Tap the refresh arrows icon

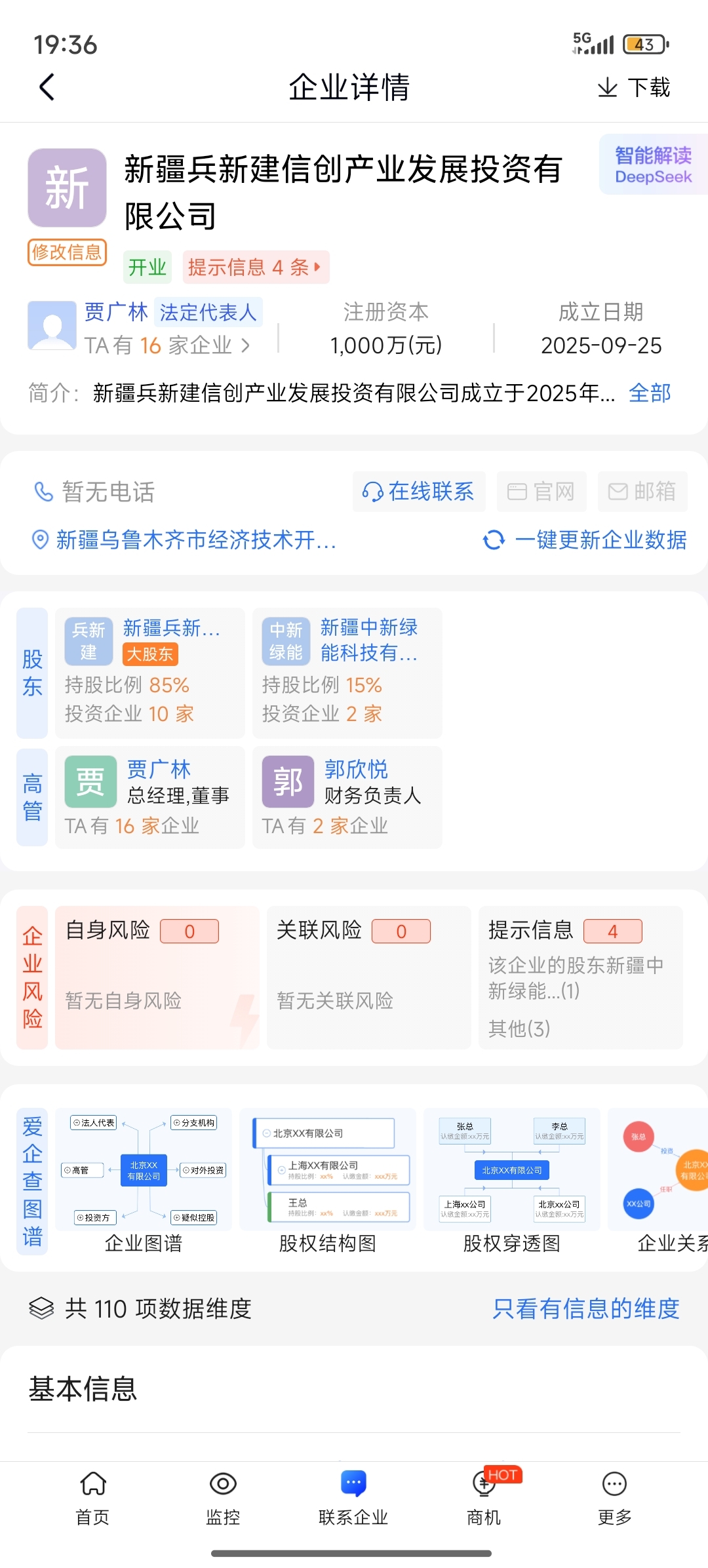tap(494, 540)
